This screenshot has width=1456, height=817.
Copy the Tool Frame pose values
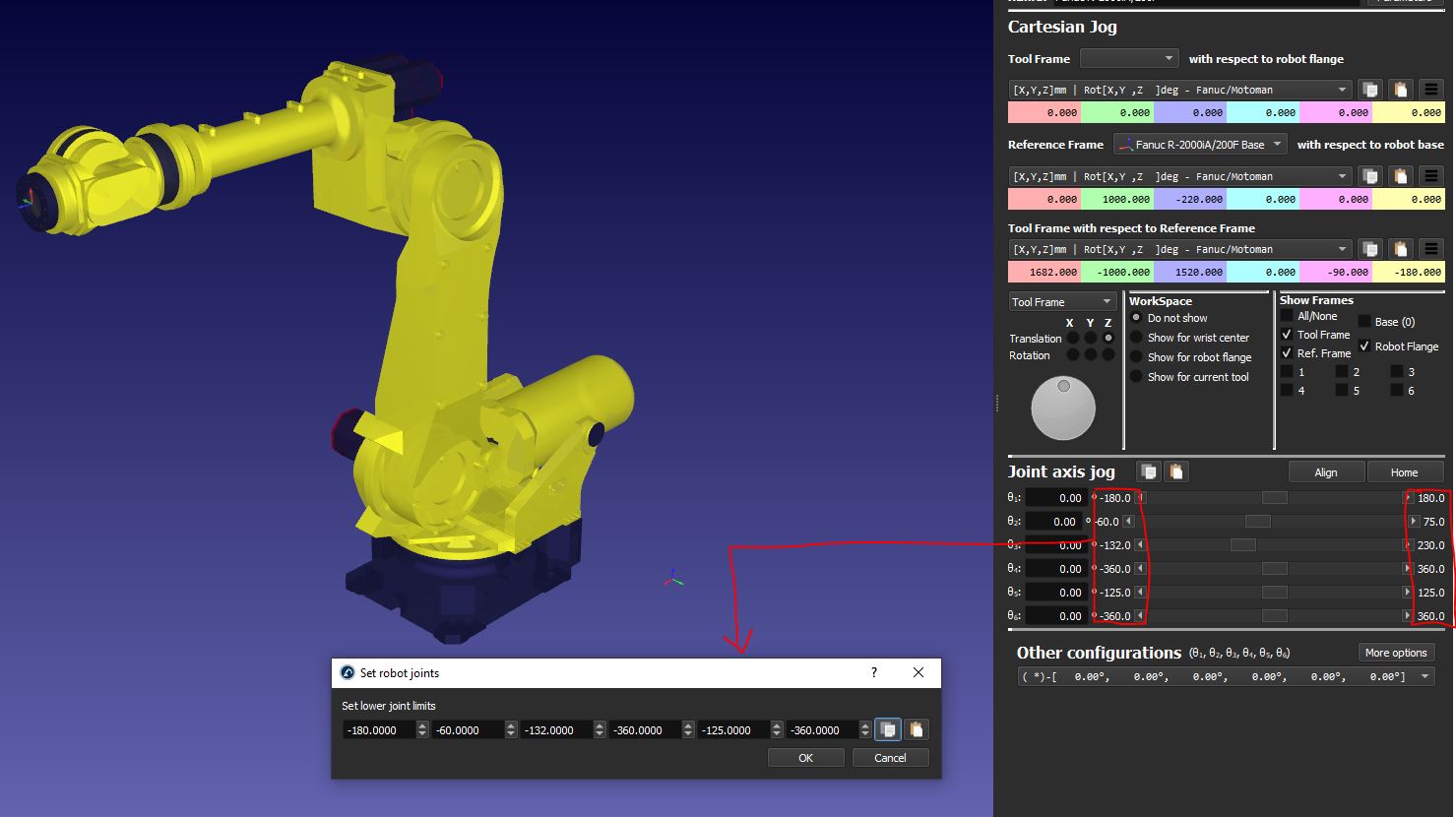1369,90
